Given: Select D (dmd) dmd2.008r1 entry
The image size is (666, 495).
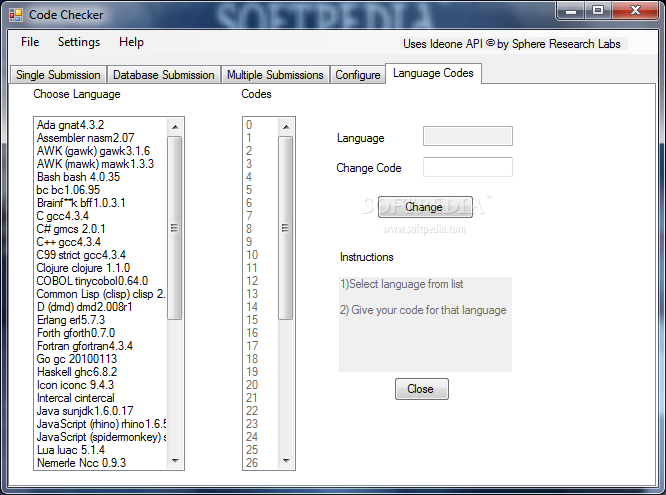Looking at the screenshot, I should click(x=101, y=307).
